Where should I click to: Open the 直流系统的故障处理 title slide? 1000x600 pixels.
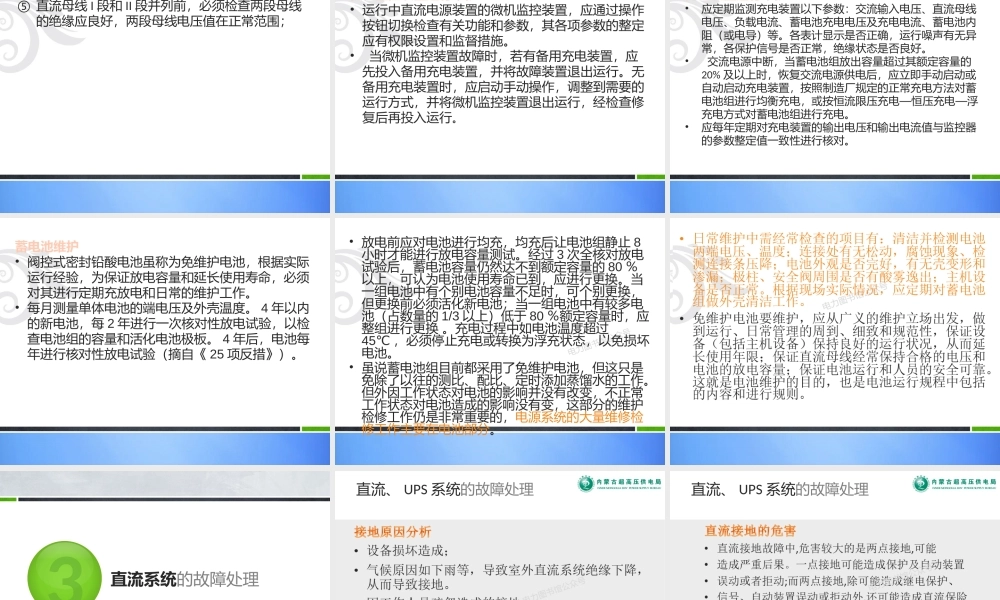pyautogui.click(x=183, y=578)
